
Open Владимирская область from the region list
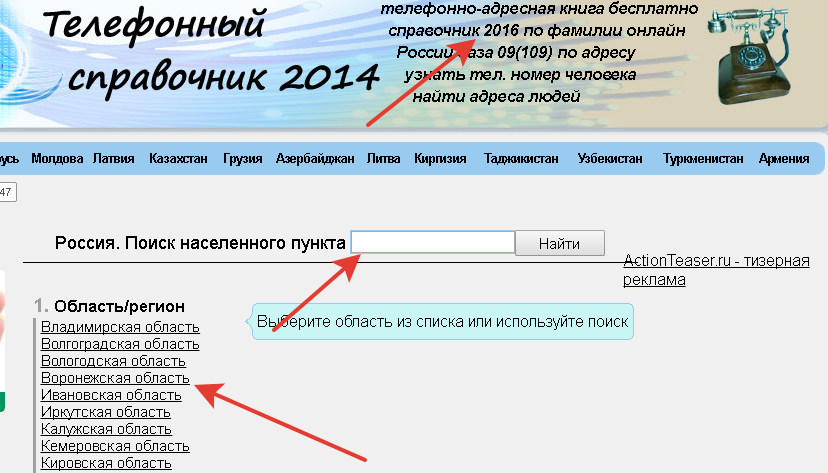[120, 327]
